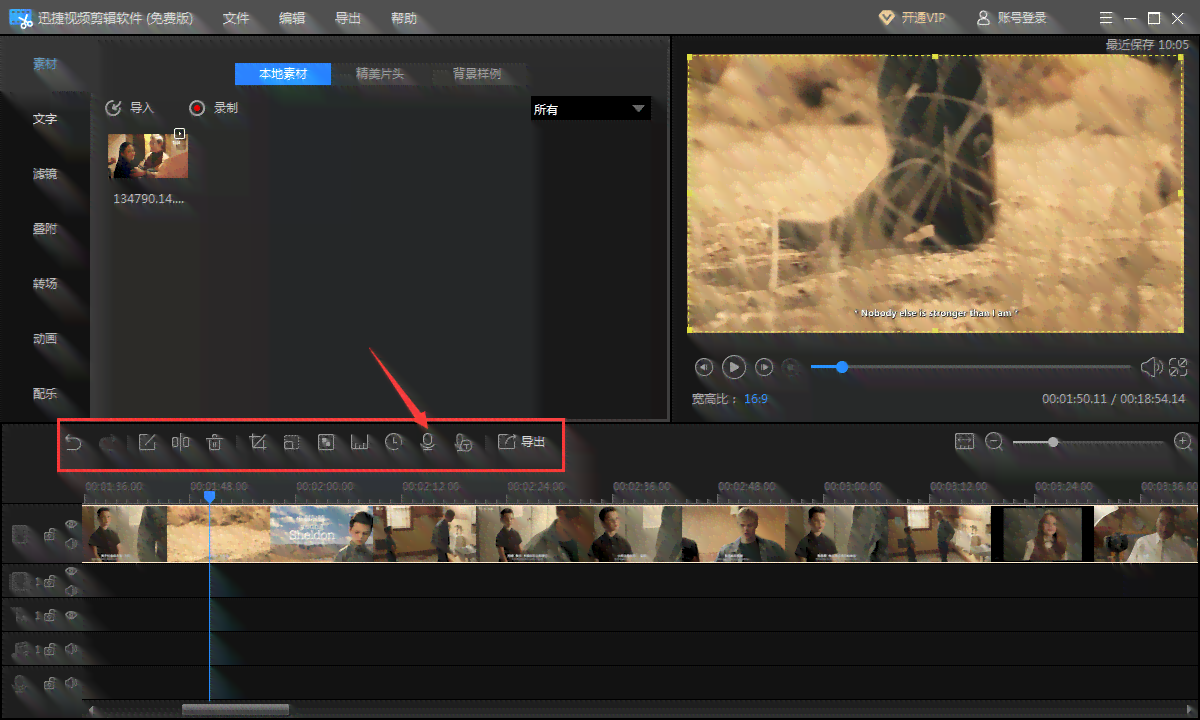The image size is (1200, 720).
Task: Open the 导出 menu in menu bar
Action: (348, 18)
